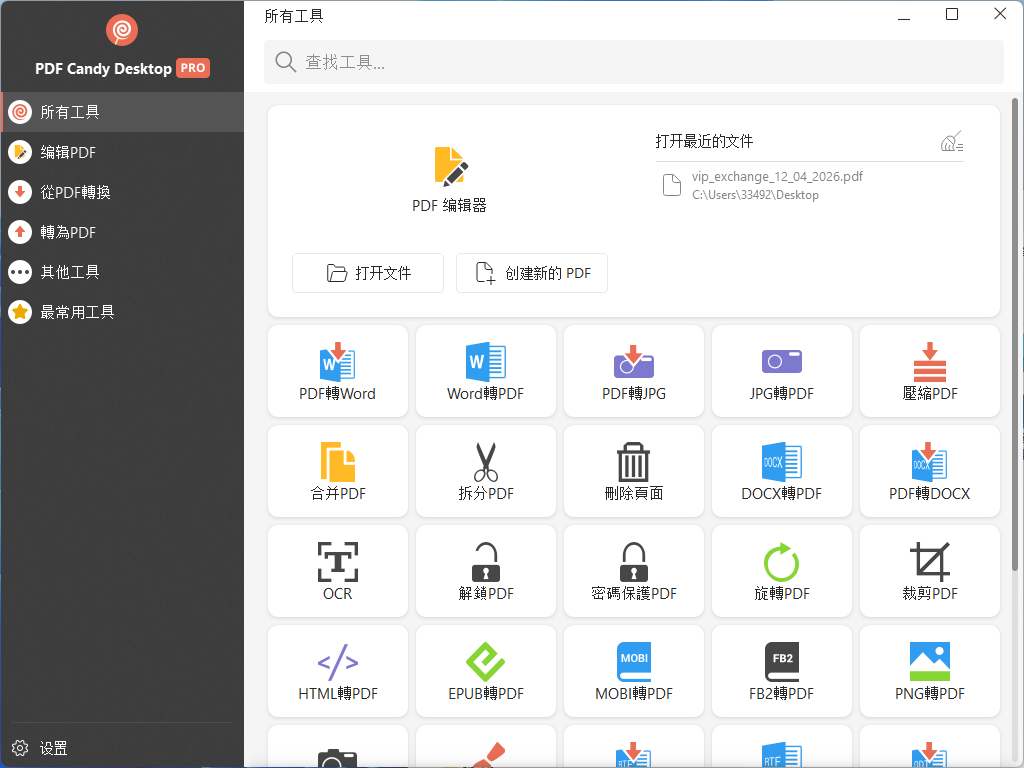
Task: Click the 创建新的 PDF button
Action: click(x=532, y=273)
